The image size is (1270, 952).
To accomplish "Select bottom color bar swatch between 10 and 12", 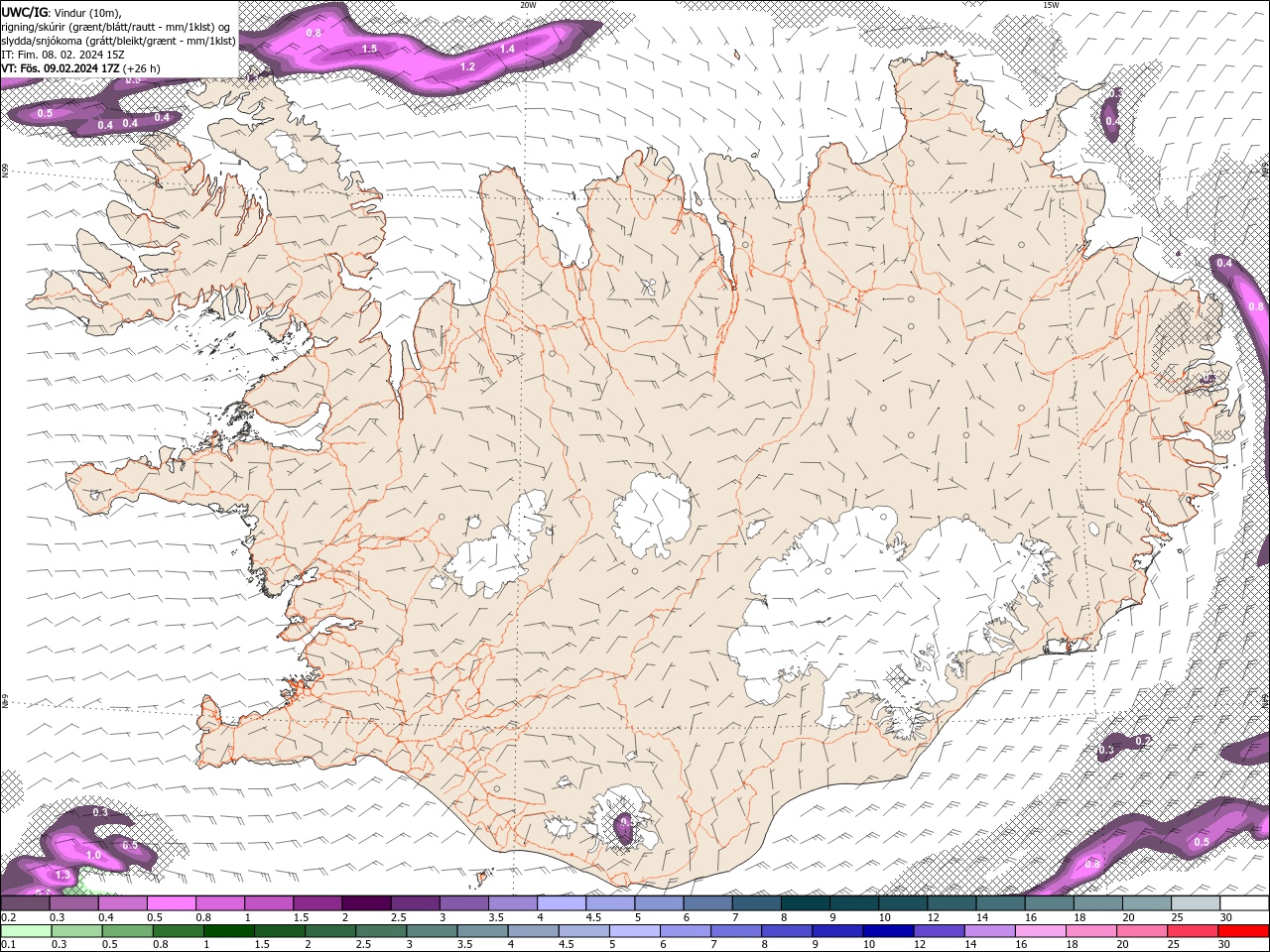I will (888, 931).
